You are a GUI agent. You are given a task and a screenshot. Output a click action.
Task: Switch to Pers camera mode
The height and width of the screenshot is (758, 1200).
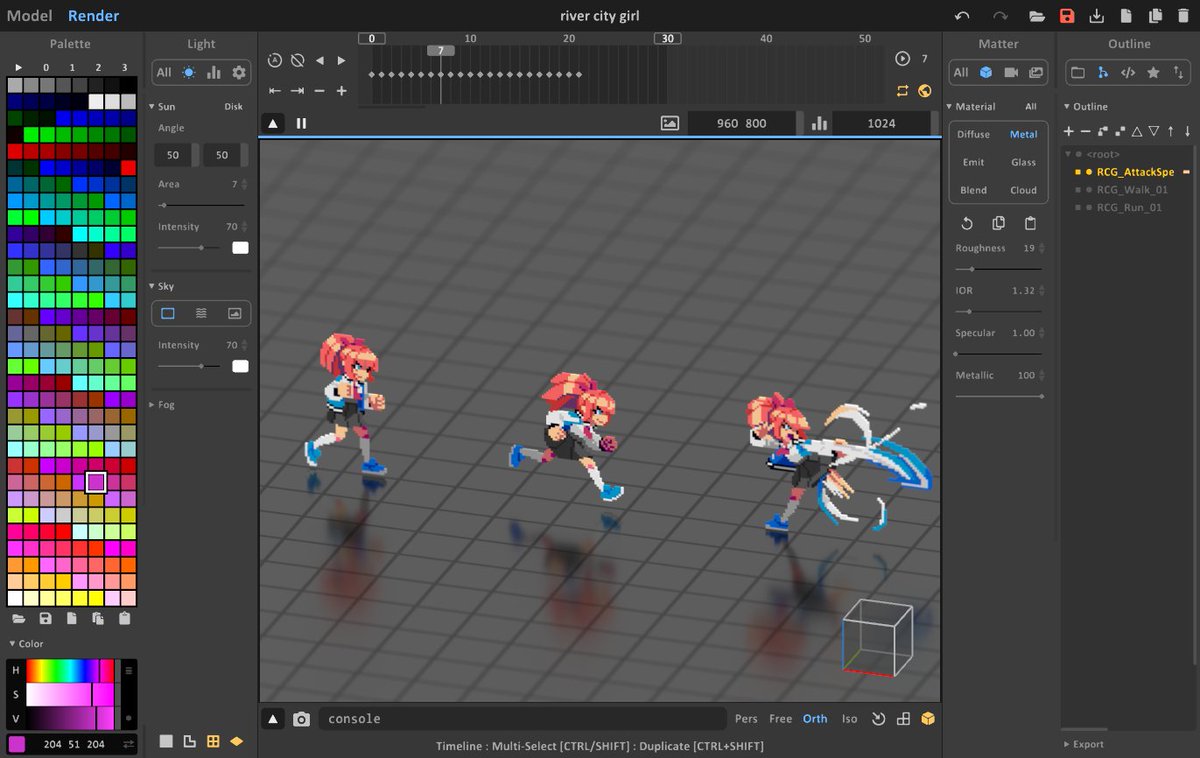click(x=746, y=719)
